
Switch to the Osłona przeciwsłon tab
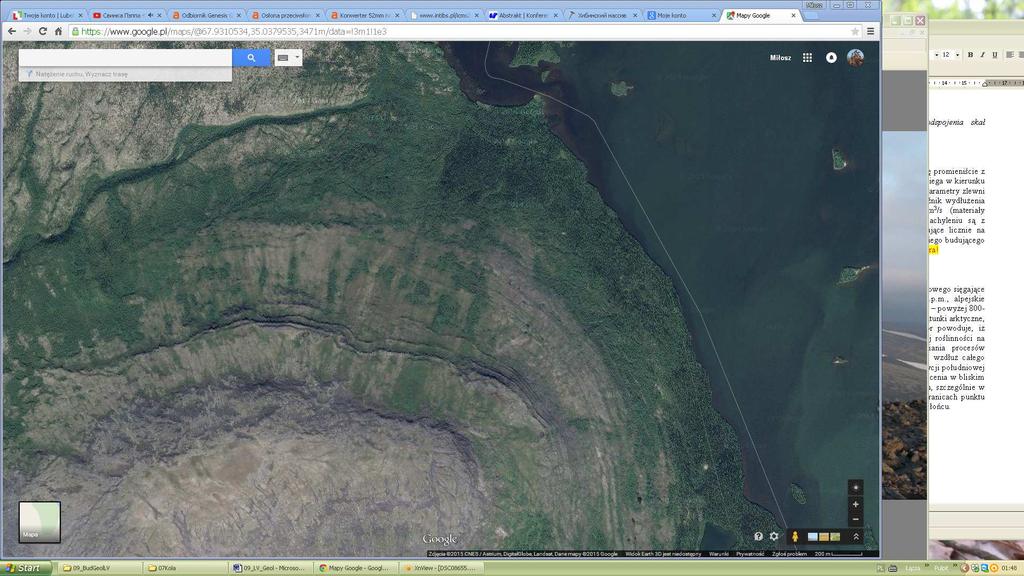pyautogui.click(x=284, y=15)
